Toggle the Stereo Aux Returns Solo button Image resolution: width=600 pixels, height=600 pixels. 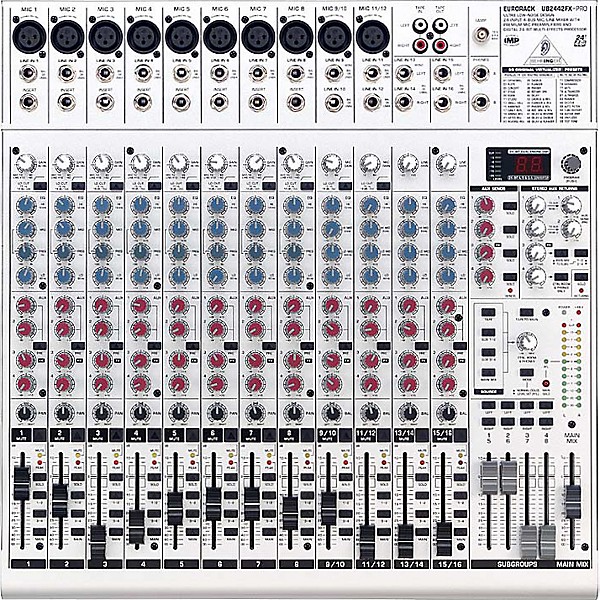click(x=581, y=277)
